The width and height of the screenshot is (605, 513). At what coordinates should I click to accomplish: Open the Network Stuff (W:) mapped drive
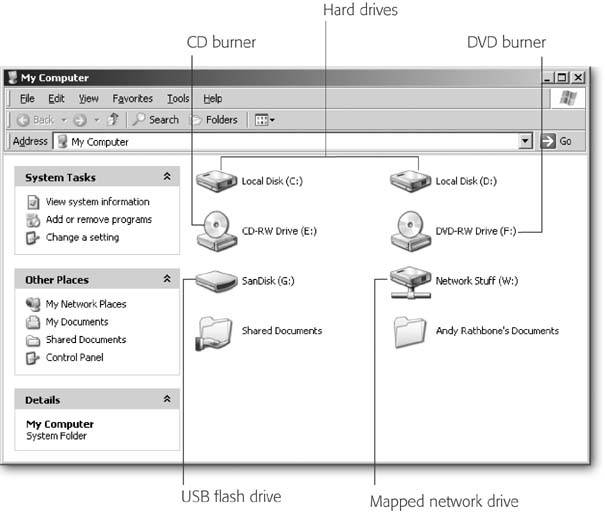coord(411,281)
